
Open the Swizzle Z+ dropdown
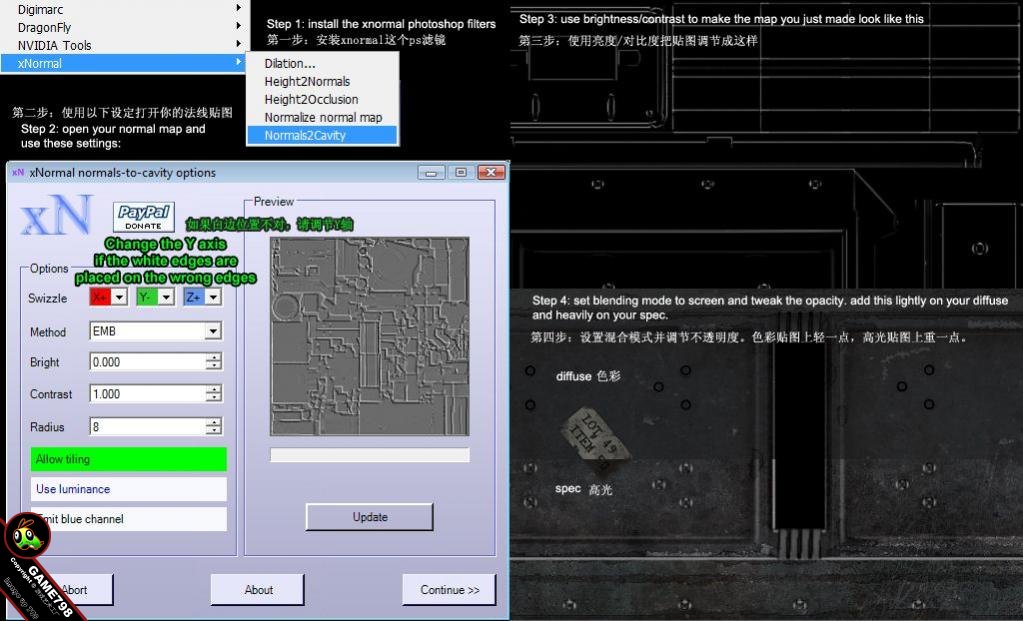[213, 297]
